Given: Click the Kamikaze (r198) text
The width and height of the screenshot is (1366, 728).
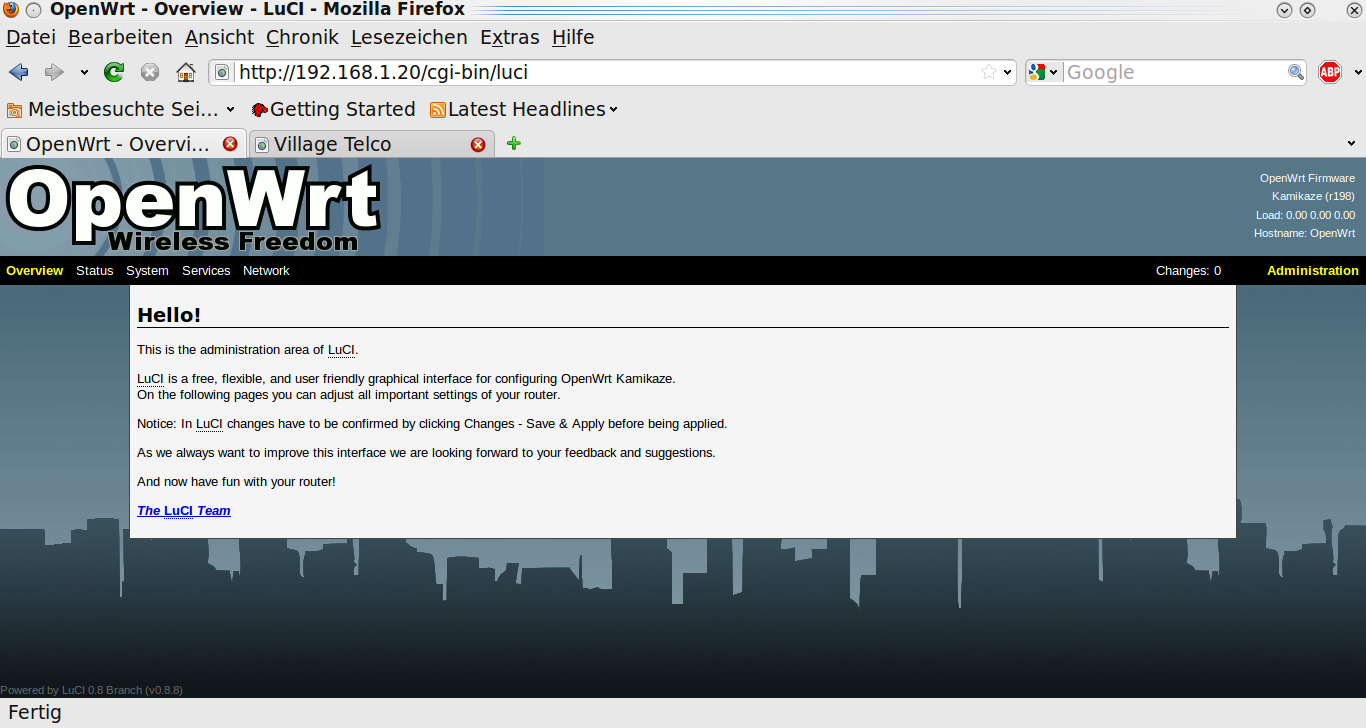Looking at the screenshot, I should pyautogui.click(x=1313, y=196).
